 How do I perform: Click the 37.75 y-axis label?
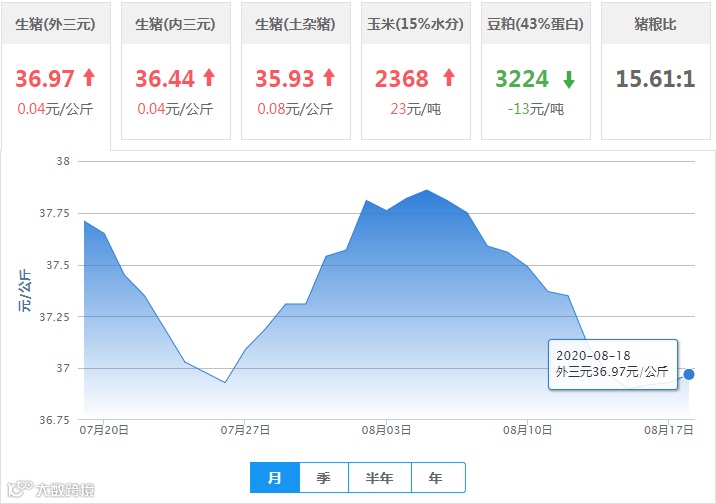(54, 213)
